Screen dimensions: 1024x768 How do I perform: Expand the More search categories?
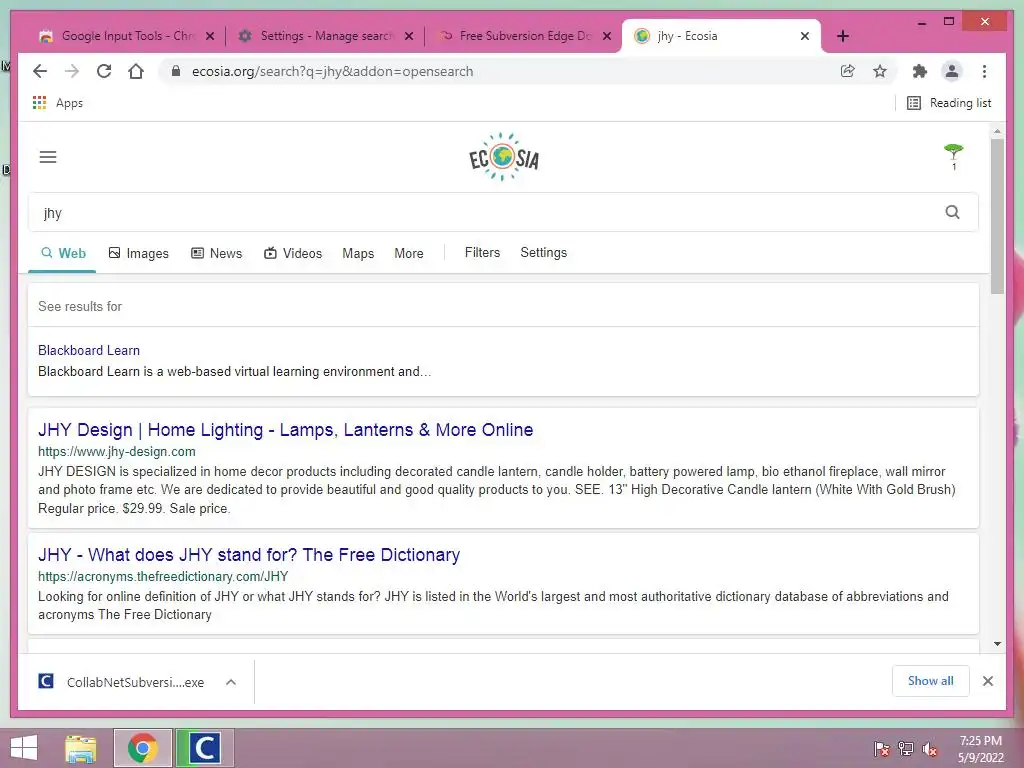coord(409,253)
